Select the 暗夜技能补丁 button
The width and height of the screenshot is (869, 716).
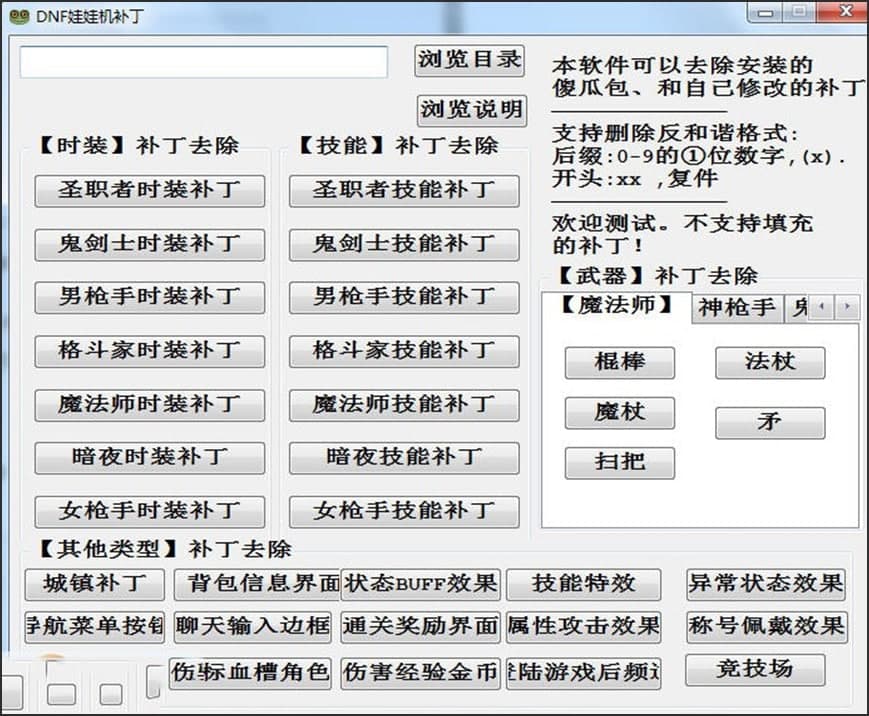(x=404, y=458)
